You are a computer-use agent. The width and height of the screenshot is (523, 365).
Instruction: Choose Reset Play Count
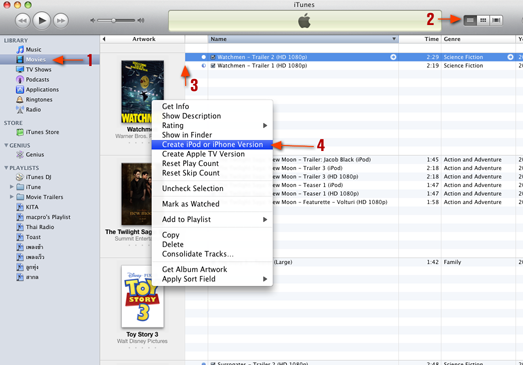pos(212,163)
